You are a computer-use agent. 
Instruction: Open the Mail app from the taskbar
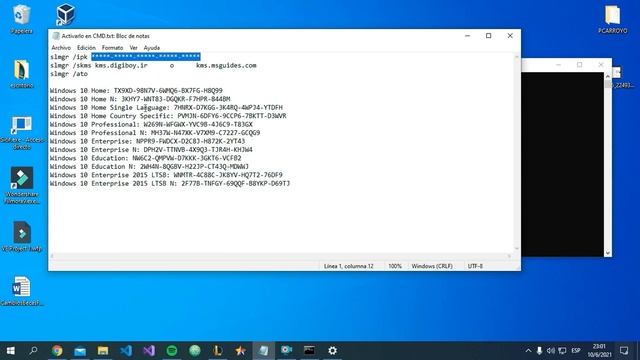(80, 351)
